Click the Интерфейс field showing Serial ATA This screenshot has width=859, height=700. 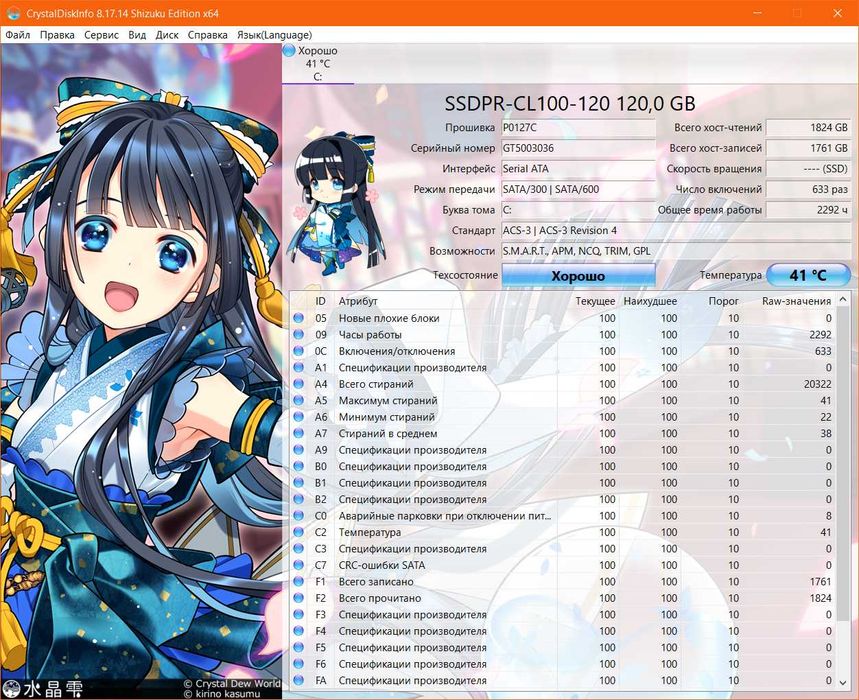click(579, 169)
